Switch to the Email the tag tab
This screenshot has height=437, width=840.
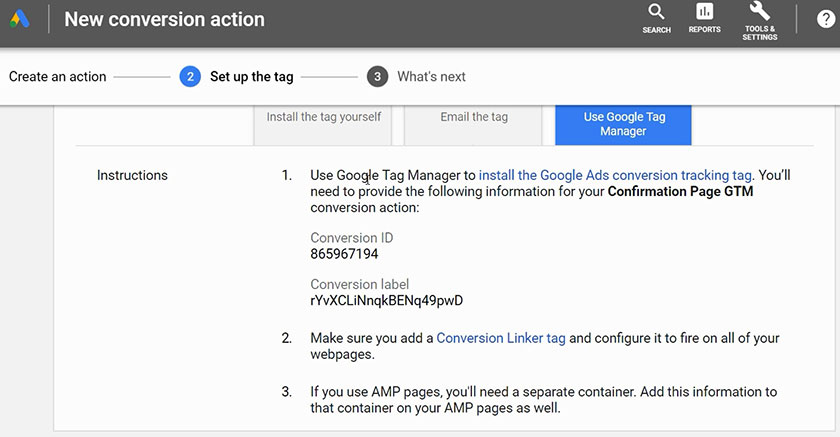[474, 117]
